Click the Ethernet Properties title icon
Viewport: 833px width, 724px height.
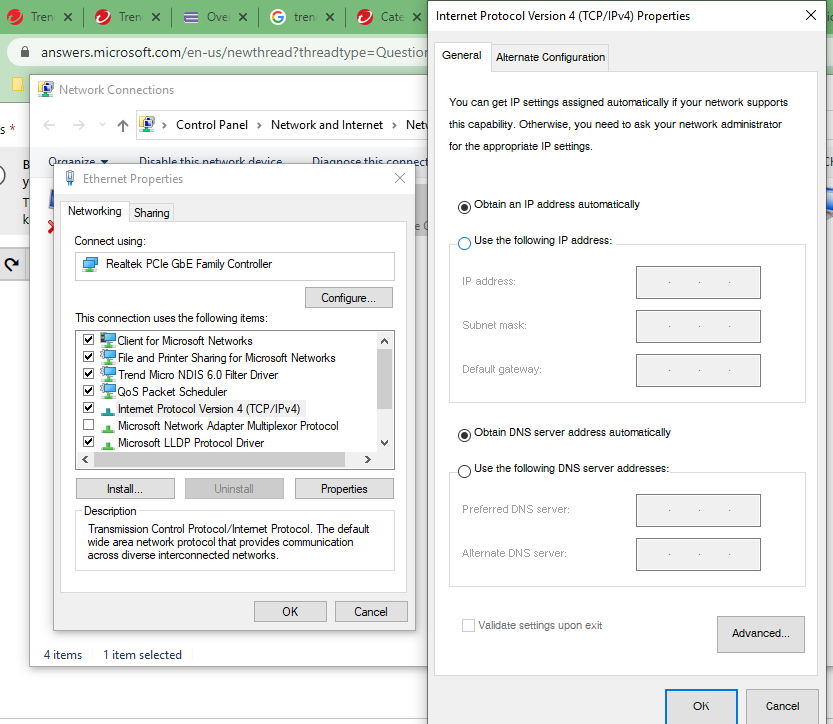pyautogui.click(x=70, y=178)
